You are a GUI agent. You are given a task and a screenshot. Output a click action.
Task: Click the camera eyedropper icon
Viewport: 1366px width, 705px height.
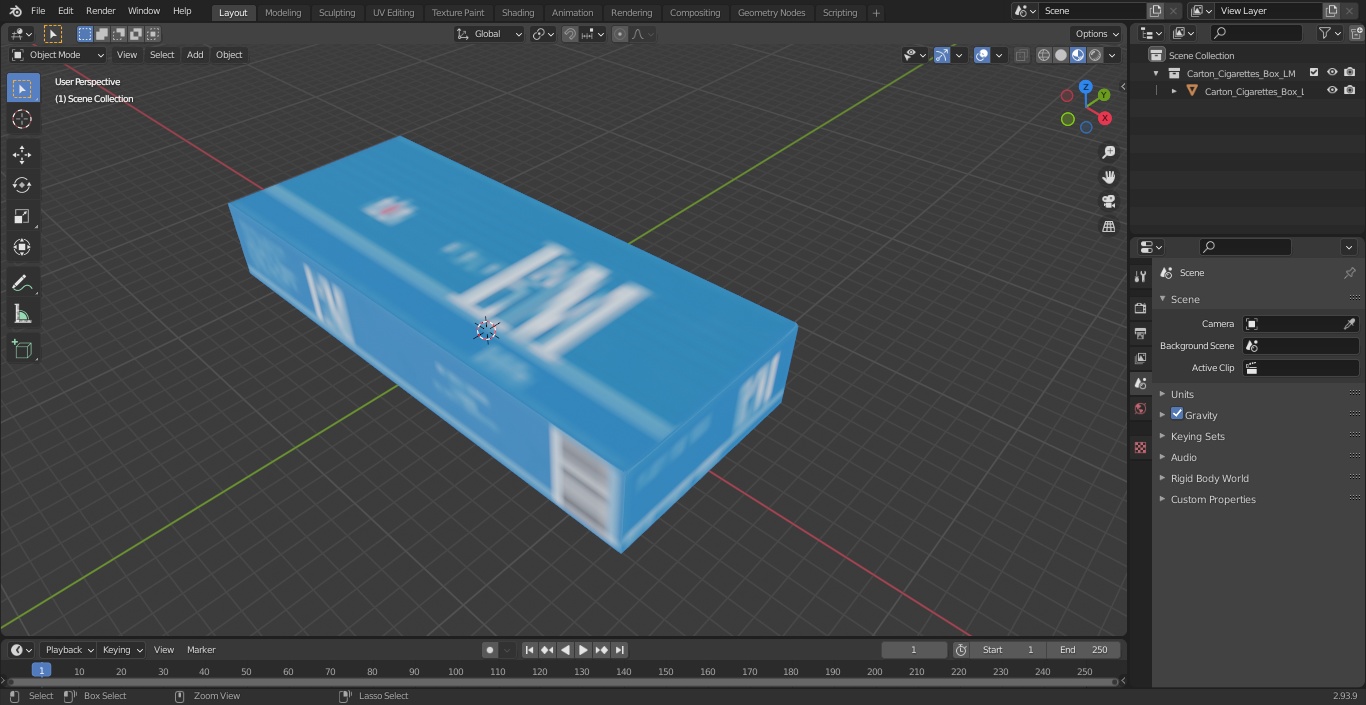pyautogui.click(x=1349, y=324)
